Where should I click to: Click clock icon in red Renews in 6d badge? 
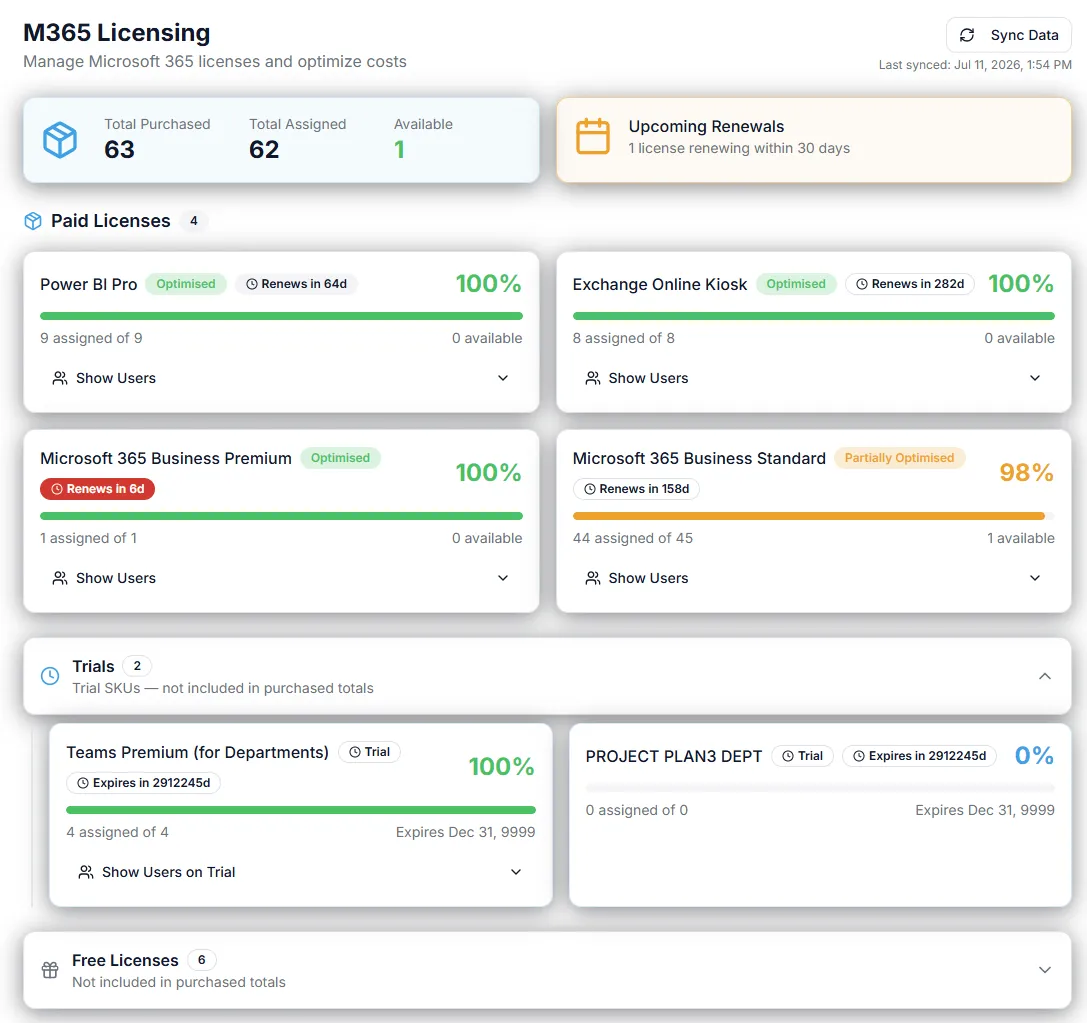(57, 489)
